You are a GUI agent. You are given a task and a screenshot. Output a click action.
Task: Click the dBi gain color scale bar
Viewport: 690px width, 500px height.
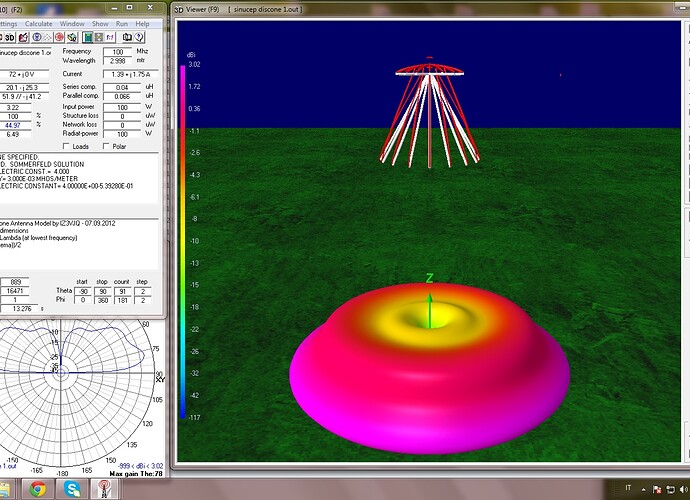182,240
